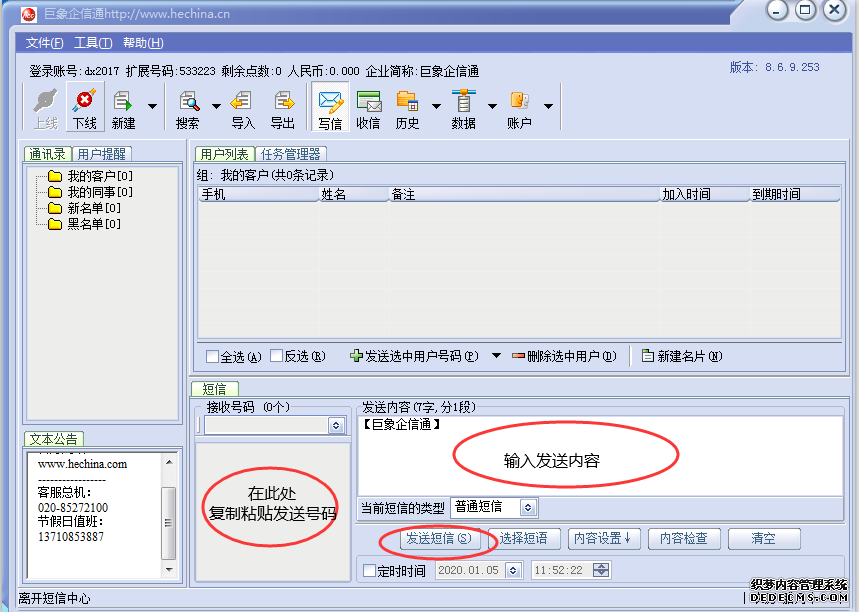This screenshot has height=612, width=859.
Task: Select the 黑名单 folder in contacts tree
Action: coord(92,224)
